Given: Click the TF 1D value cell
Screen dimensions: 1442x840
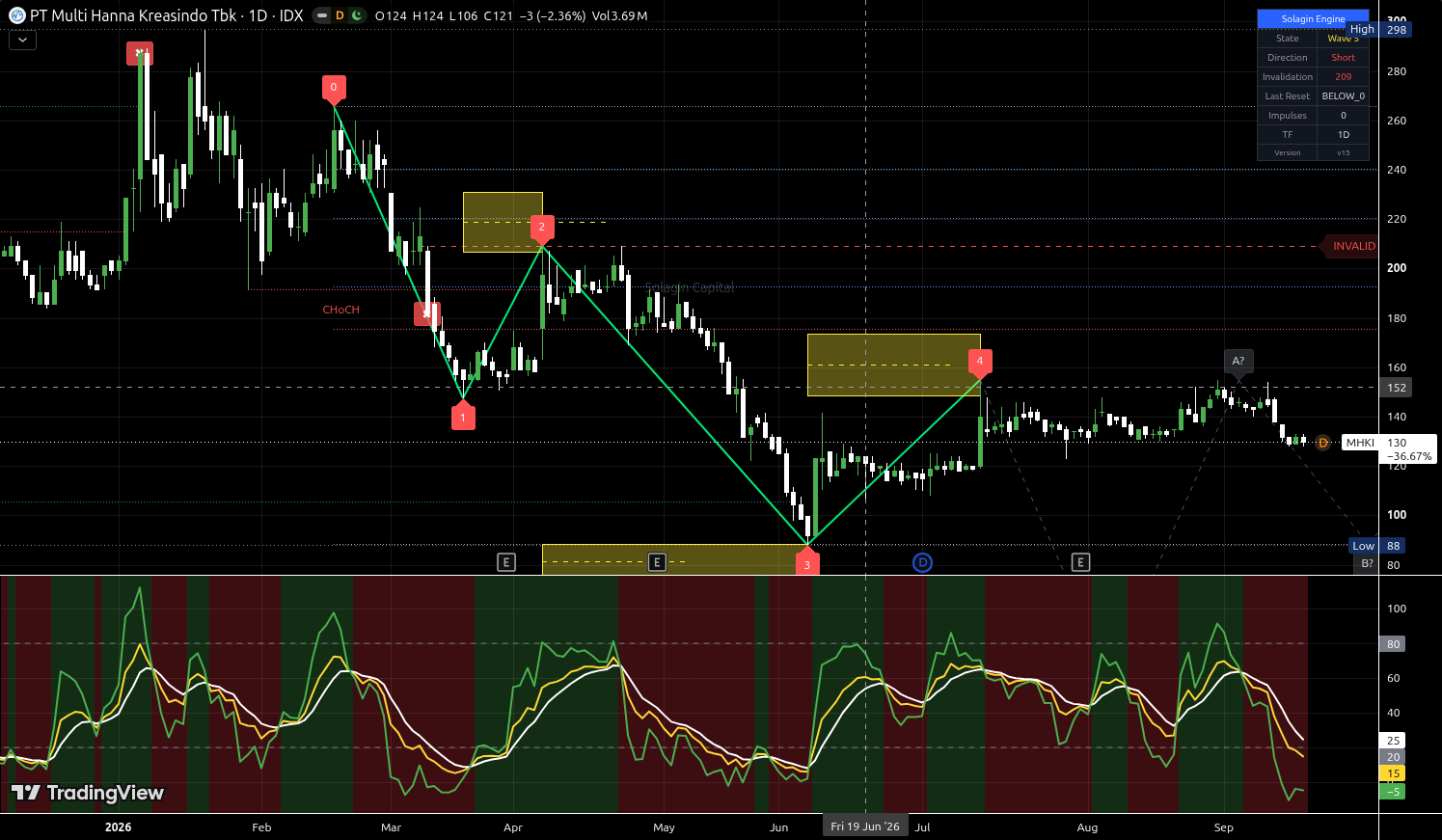Looking at the screenshot, I should coord(1343,135).
